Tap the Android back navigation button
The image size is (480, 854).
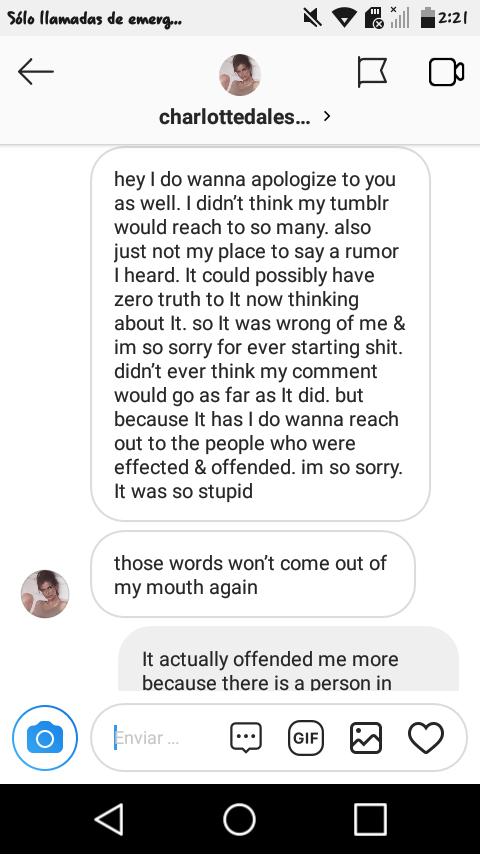[x=110, y=819]
